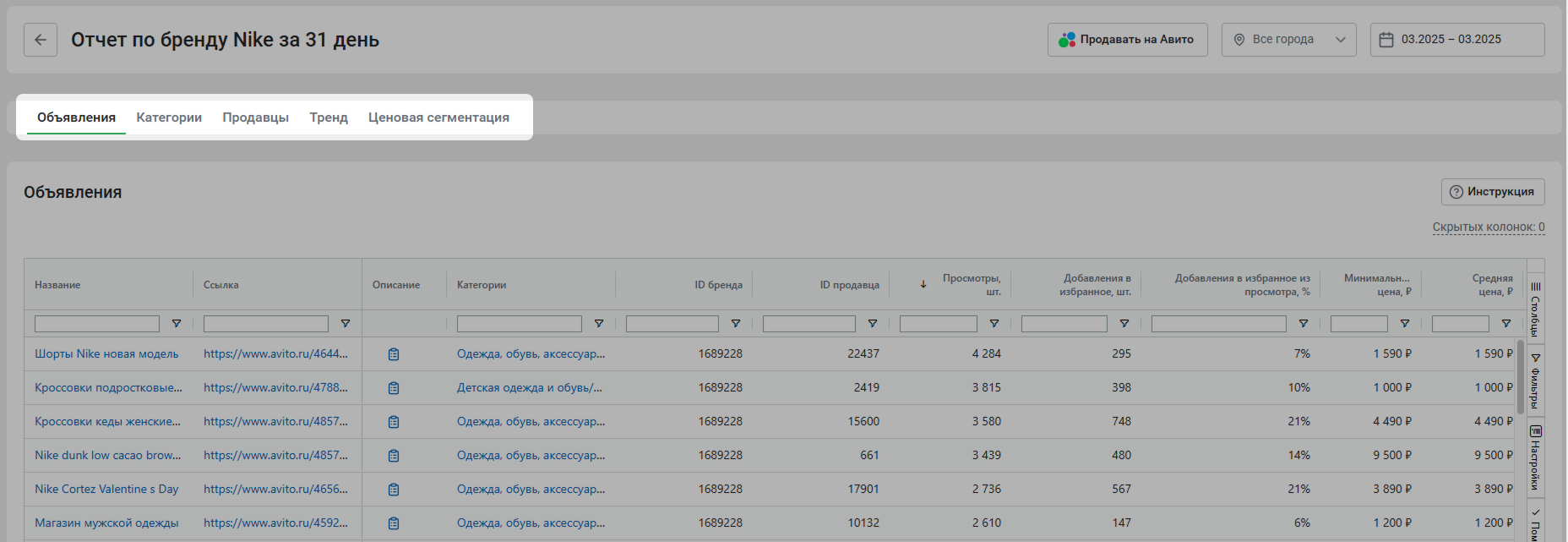Image resolution: width=1568 pixels, height=542 pixels.
Task: Click filter icon for Средняя цена column
Action: [x=1506, y=324]
